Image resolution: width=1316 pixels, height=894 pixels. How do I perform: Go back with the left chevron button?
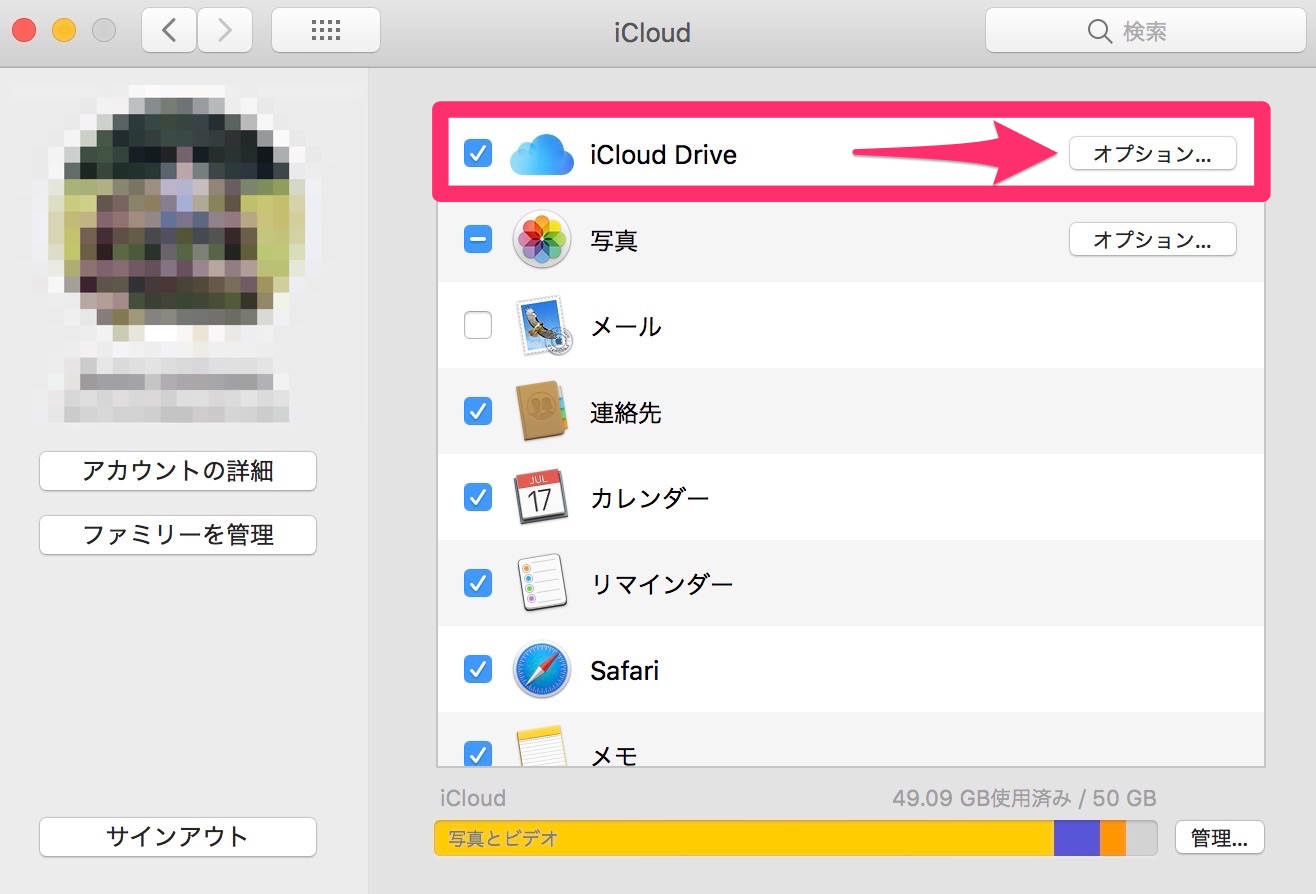[169, 31]
